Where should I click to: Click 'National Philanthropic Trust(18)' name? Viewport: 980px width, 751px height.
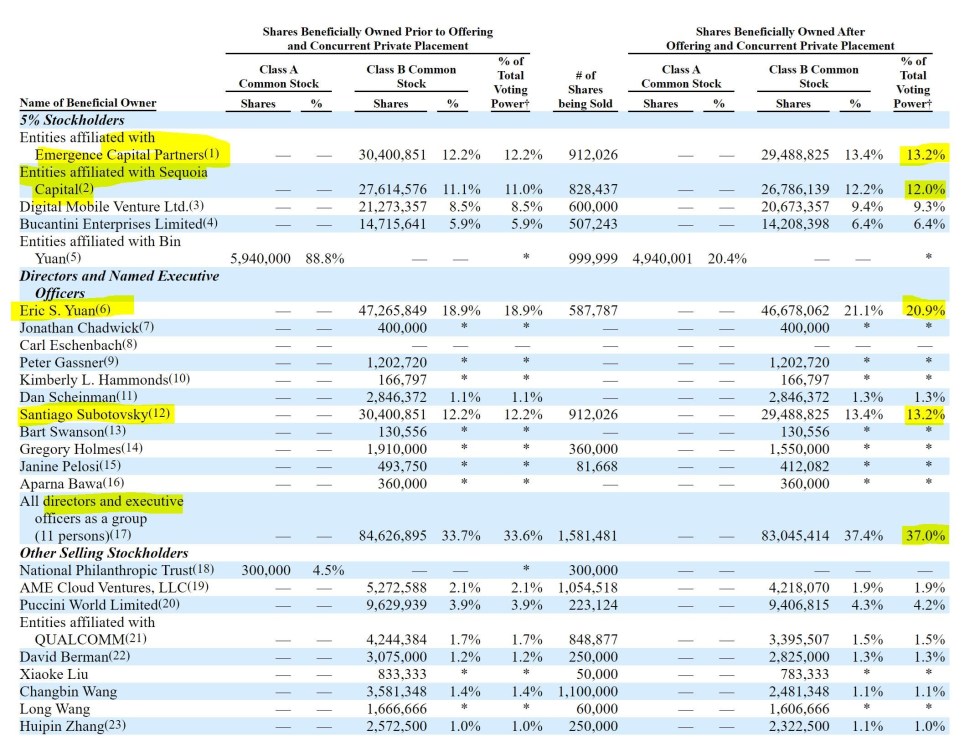click(x=117, y=570)
